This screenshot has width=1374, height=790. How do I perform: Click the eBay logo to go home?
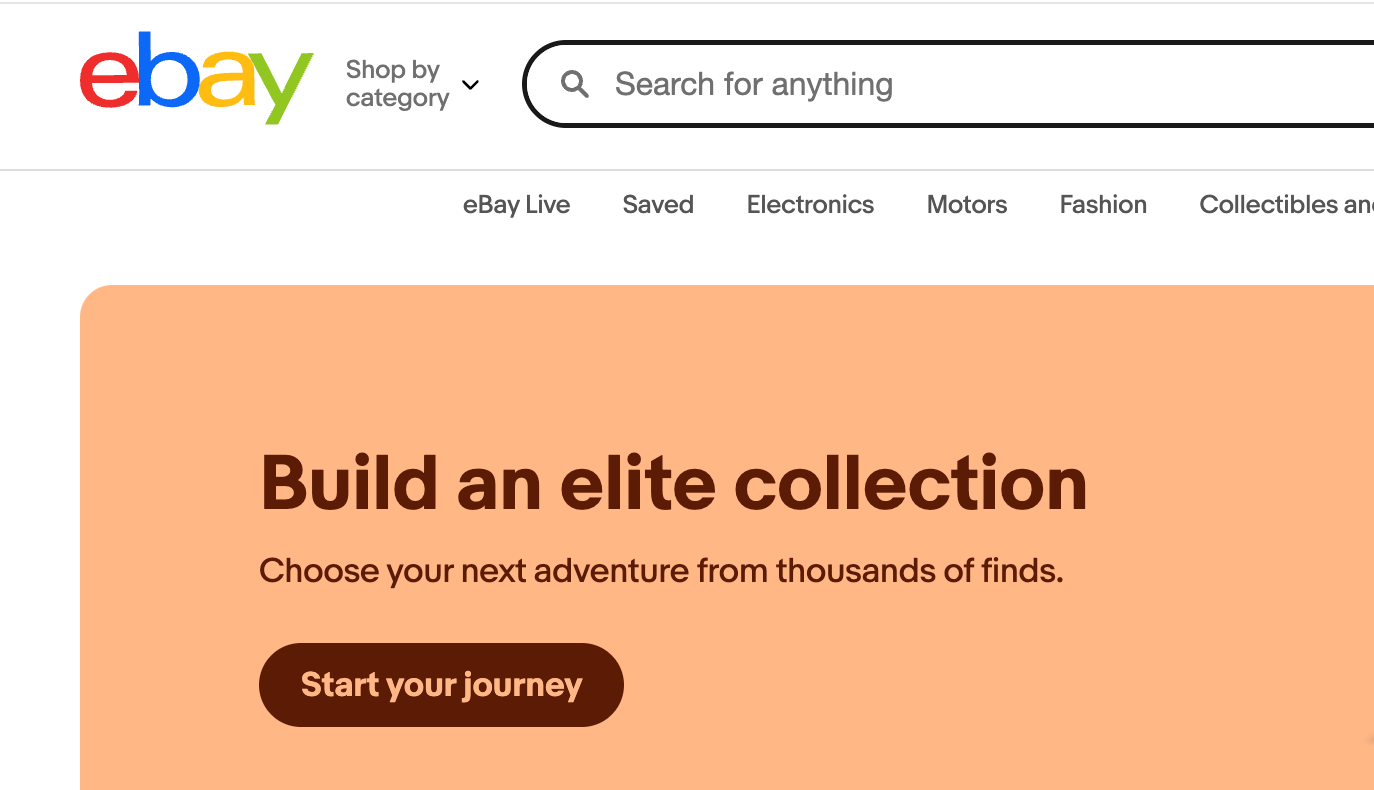(x=194, y=79)
